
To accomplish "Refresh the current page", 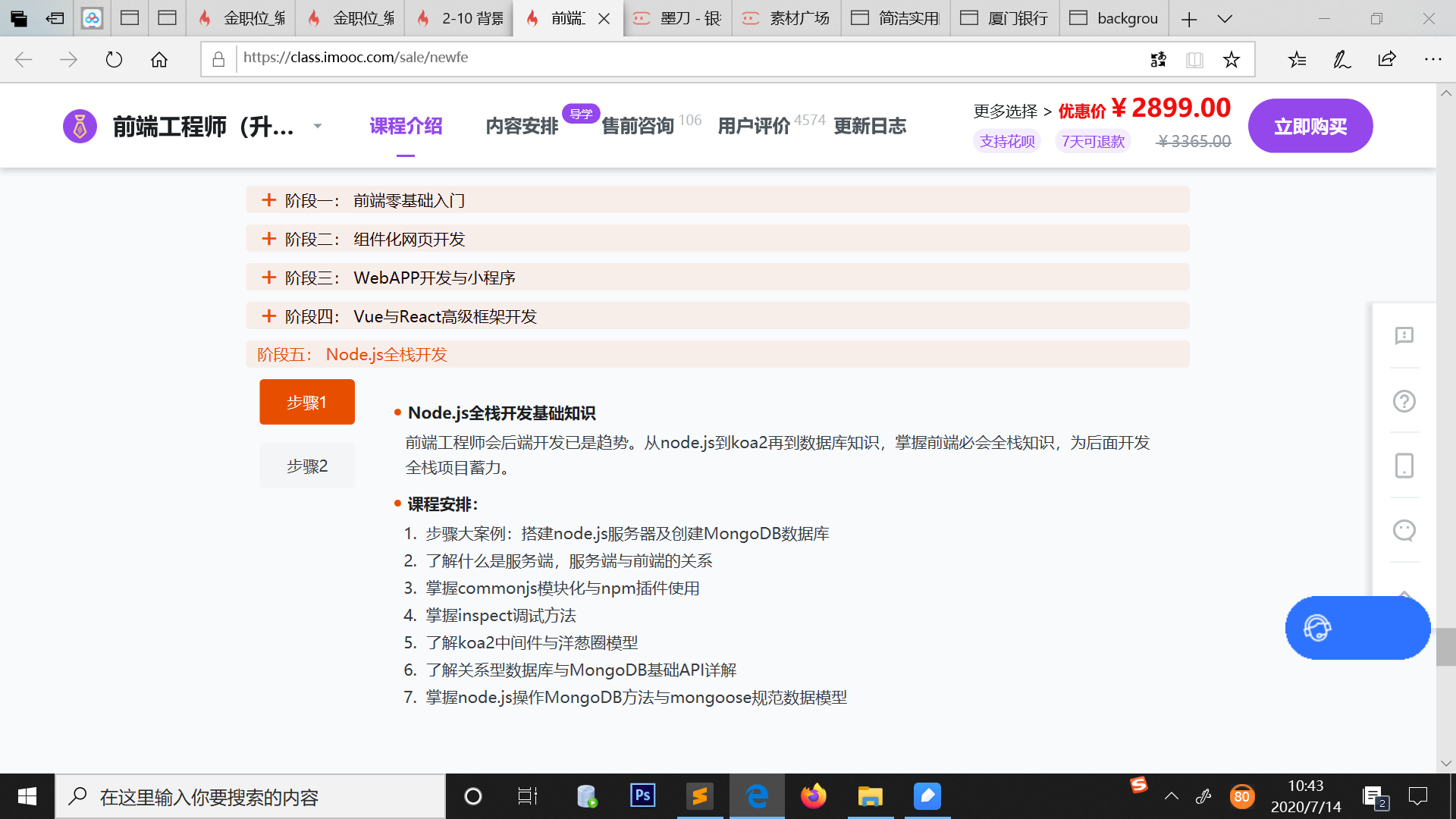I will click(x=114, y=59).
